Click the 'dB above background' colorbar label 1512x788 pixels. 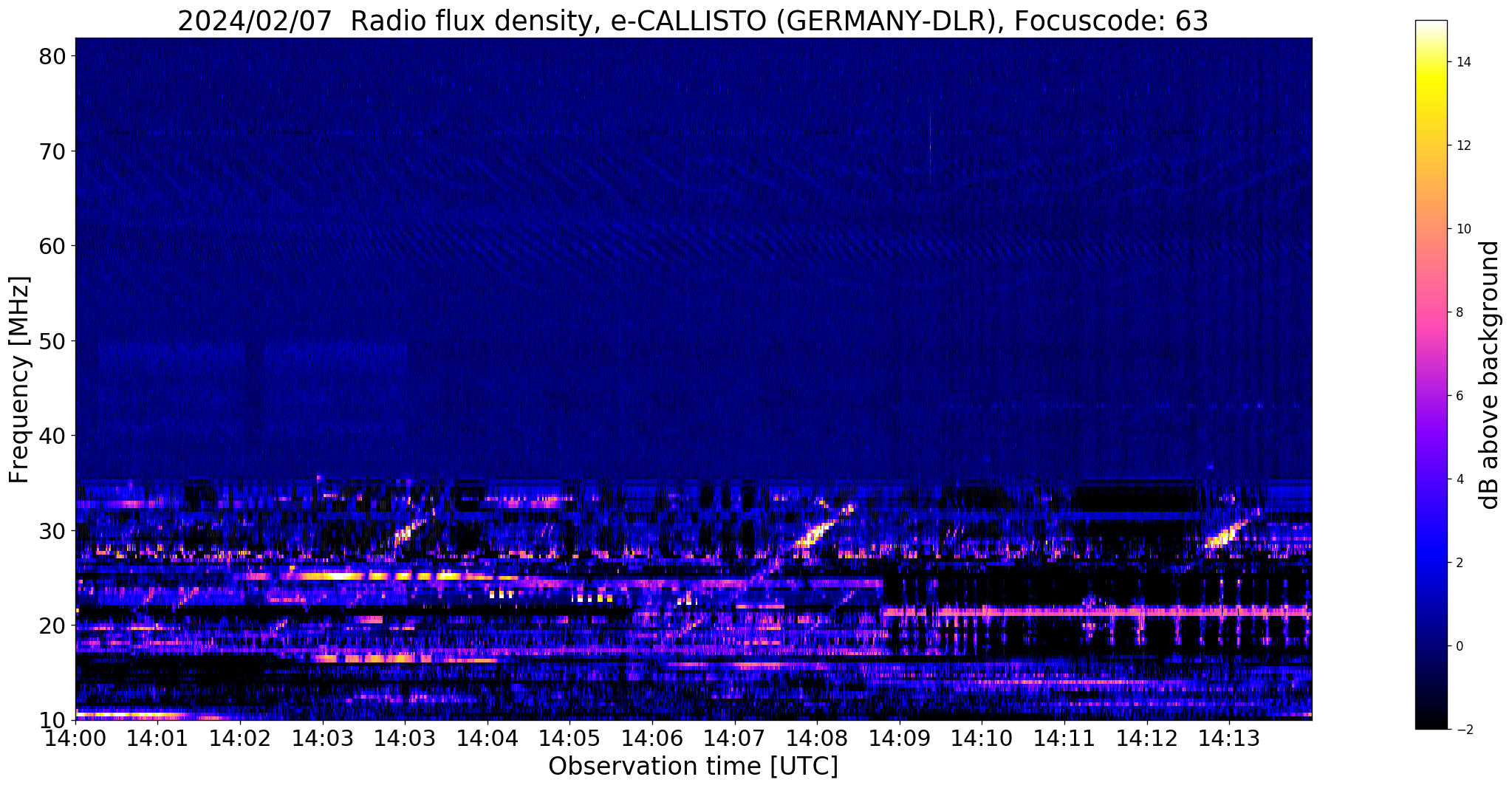(1490, 374)
